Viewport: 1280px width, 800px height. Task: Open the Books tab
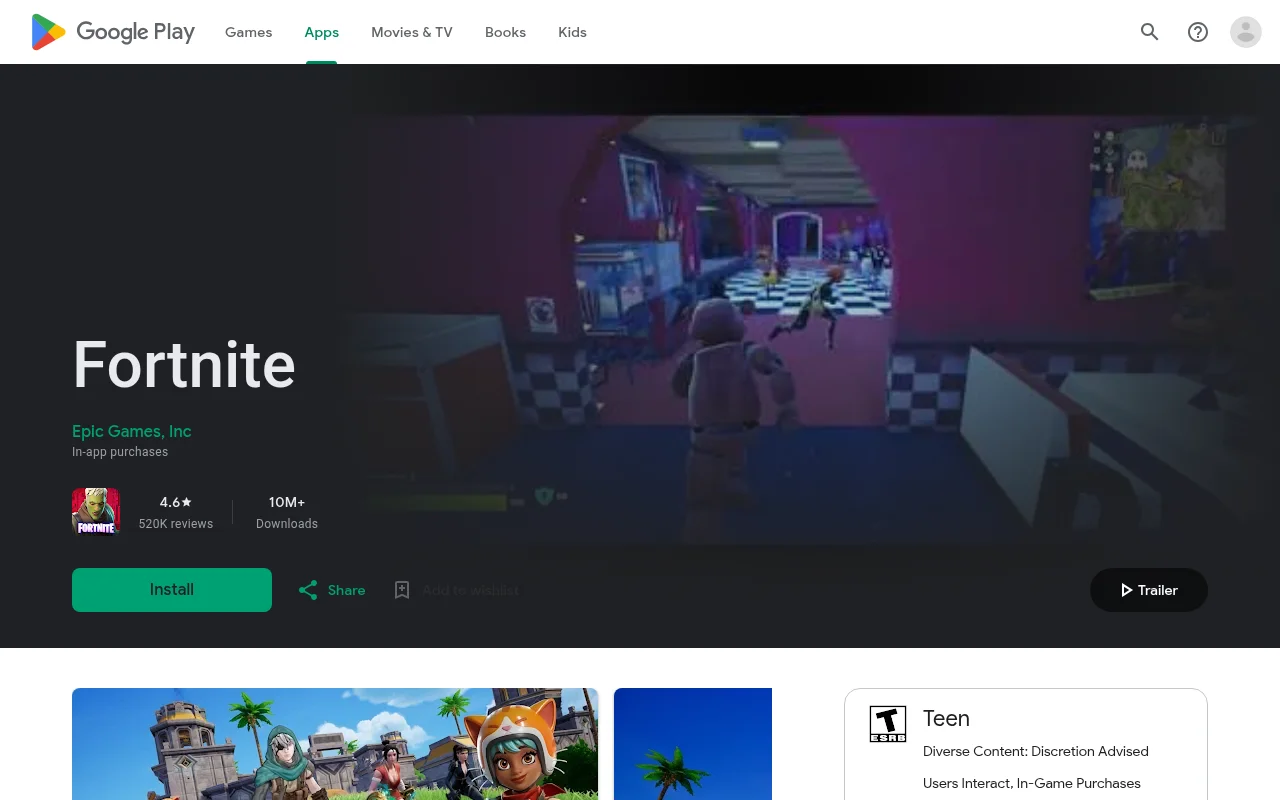pos(505,32)
